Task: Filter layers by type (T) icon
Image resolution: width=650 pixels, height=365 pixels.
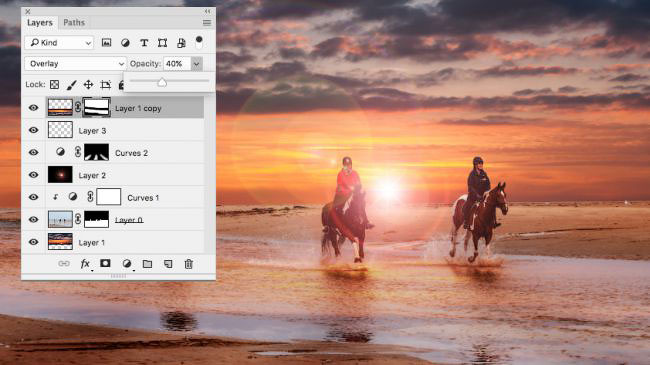Action: click(x=144, y=43)
